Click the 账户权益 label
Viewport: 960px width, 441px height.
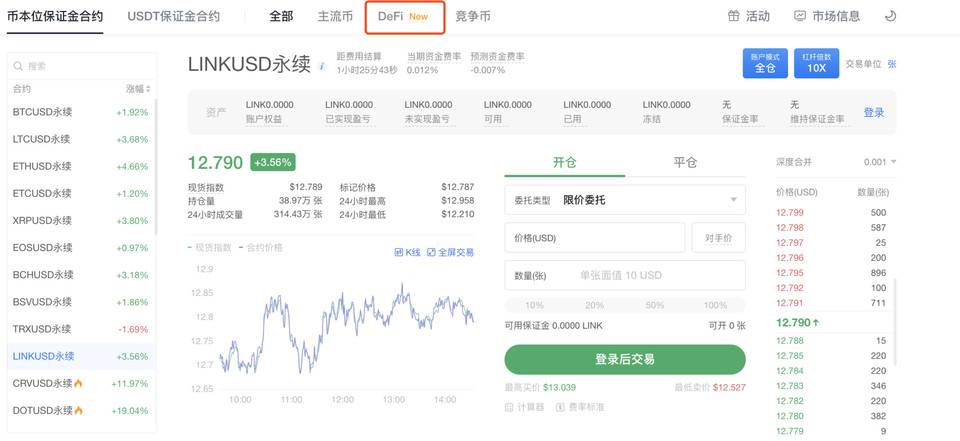(x=264, y=119)
